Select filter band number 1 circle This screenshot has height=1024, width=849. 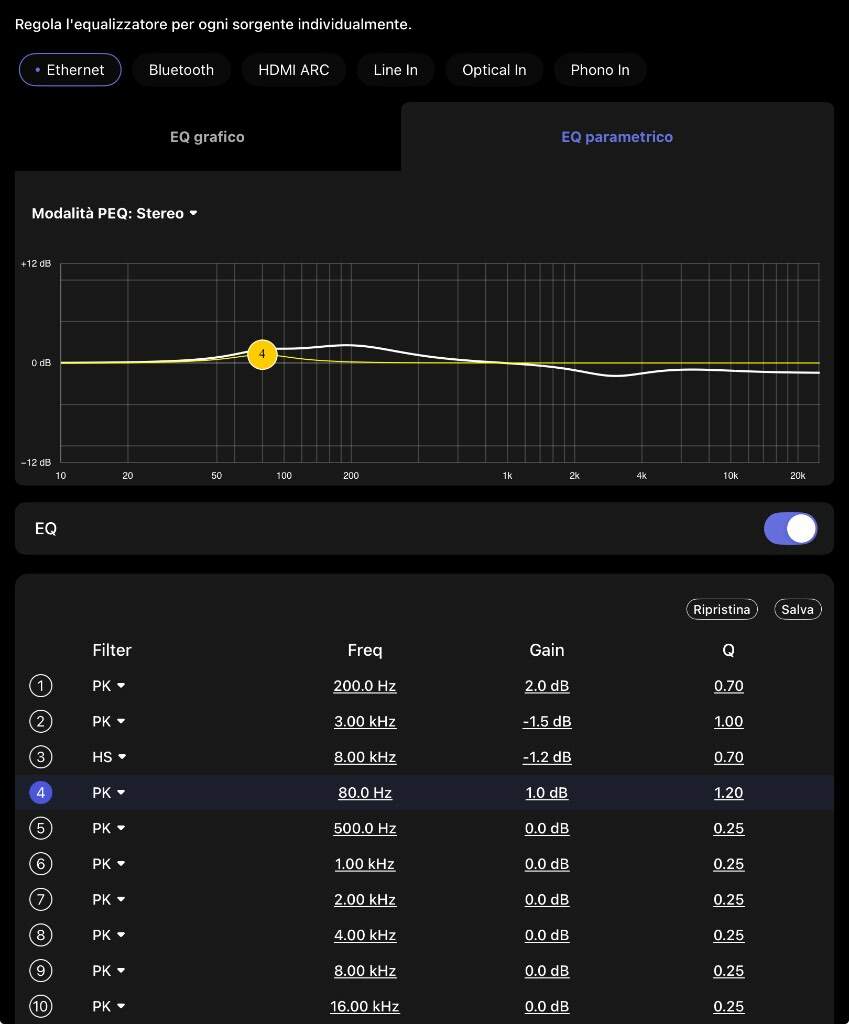(41, 686)
